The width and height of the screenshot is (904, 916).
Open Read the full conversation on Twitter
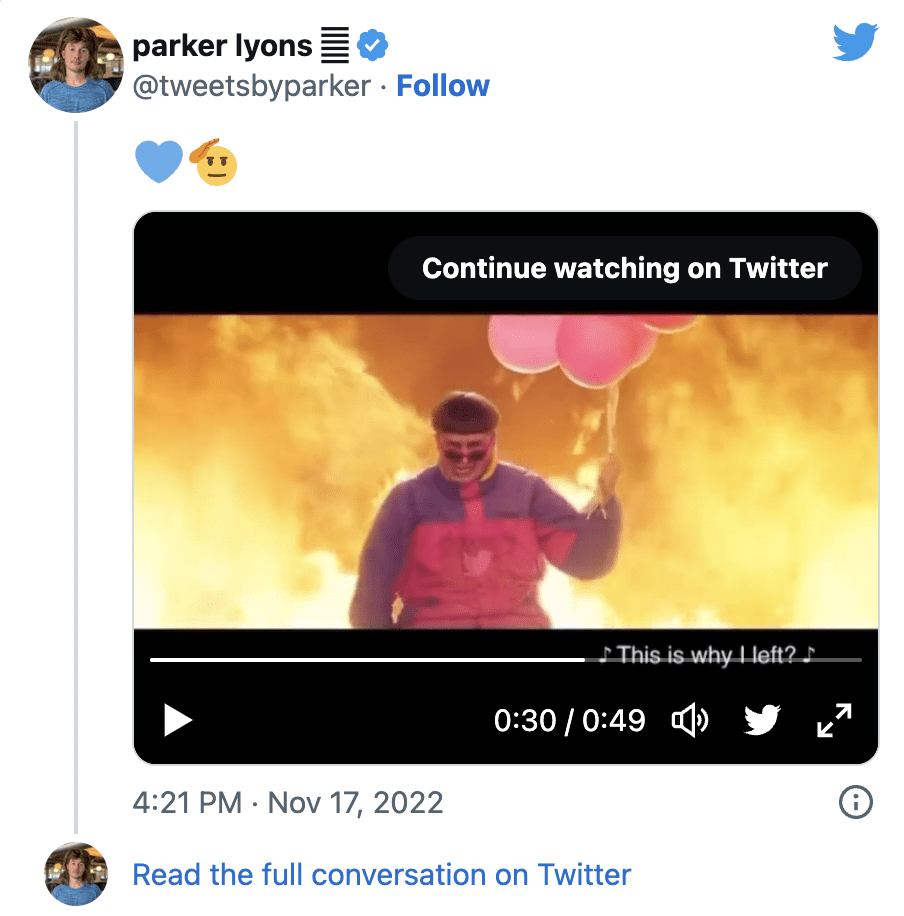click(x=383, y=874)
